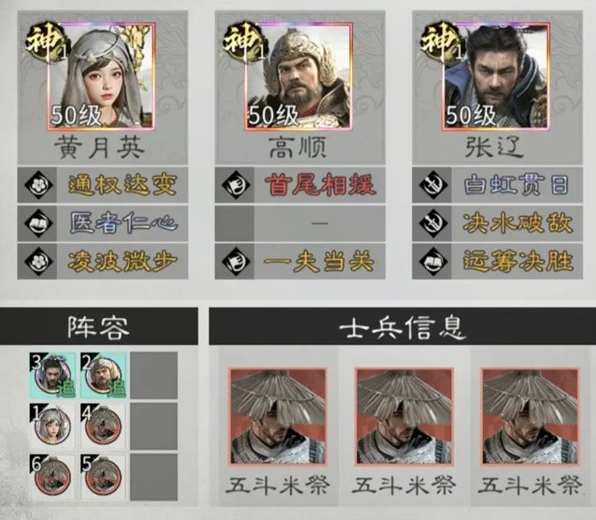Select formation slot 3 with 张辽 avatar

coord(53,375)
